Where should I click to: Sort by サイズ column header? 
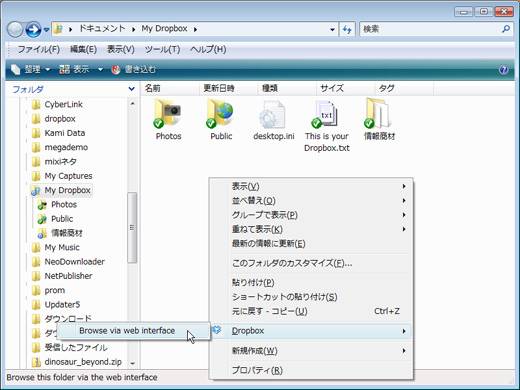click(345, 88)
